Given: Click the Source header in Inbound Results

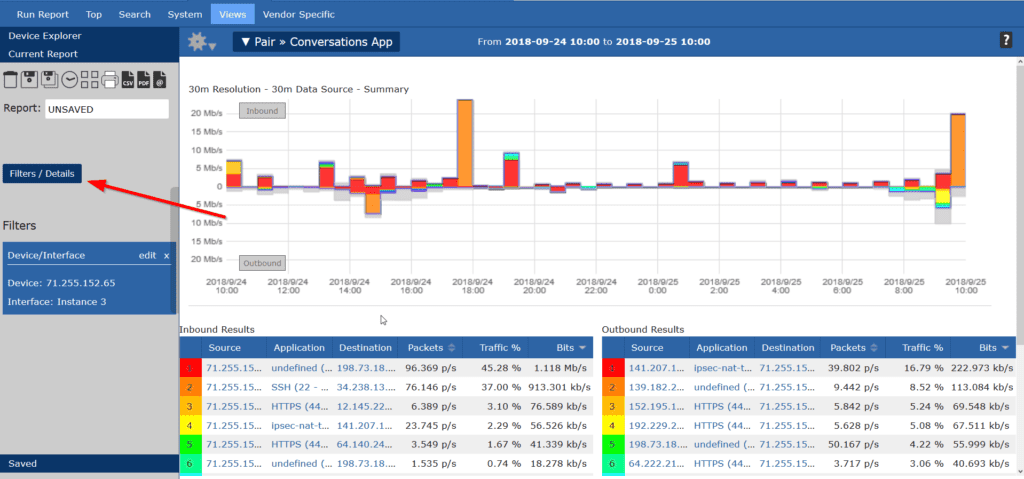Looking at the screenshot, I should 225,348.
